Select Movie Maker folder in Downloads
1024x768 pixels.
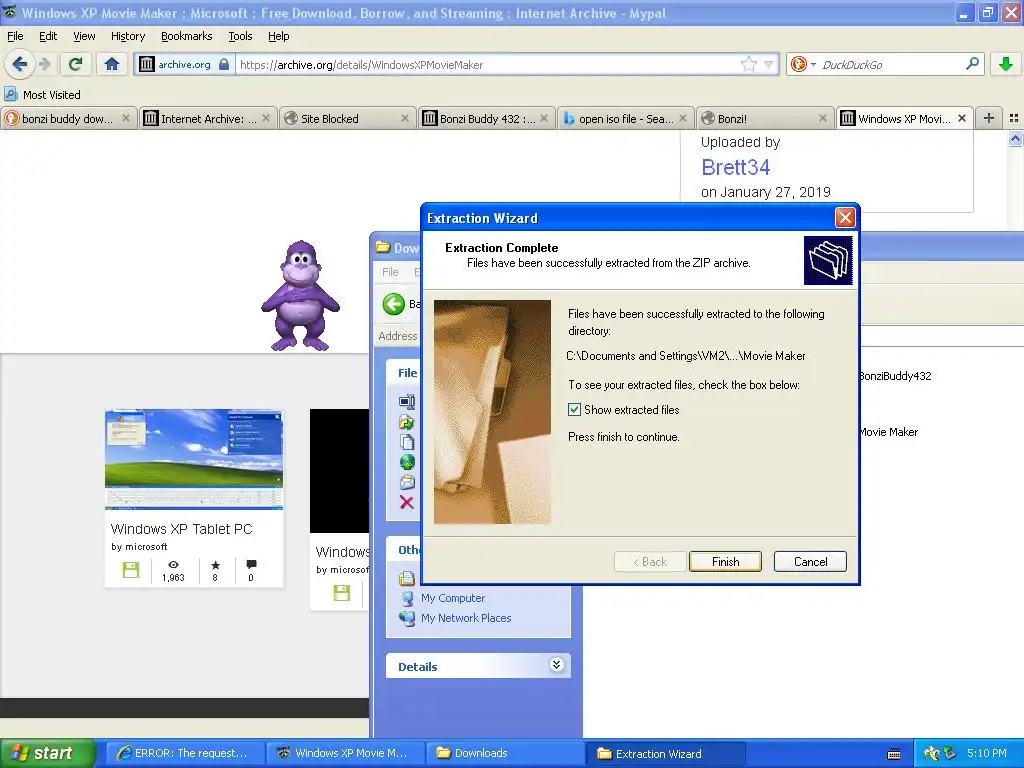tap(889, 432)
